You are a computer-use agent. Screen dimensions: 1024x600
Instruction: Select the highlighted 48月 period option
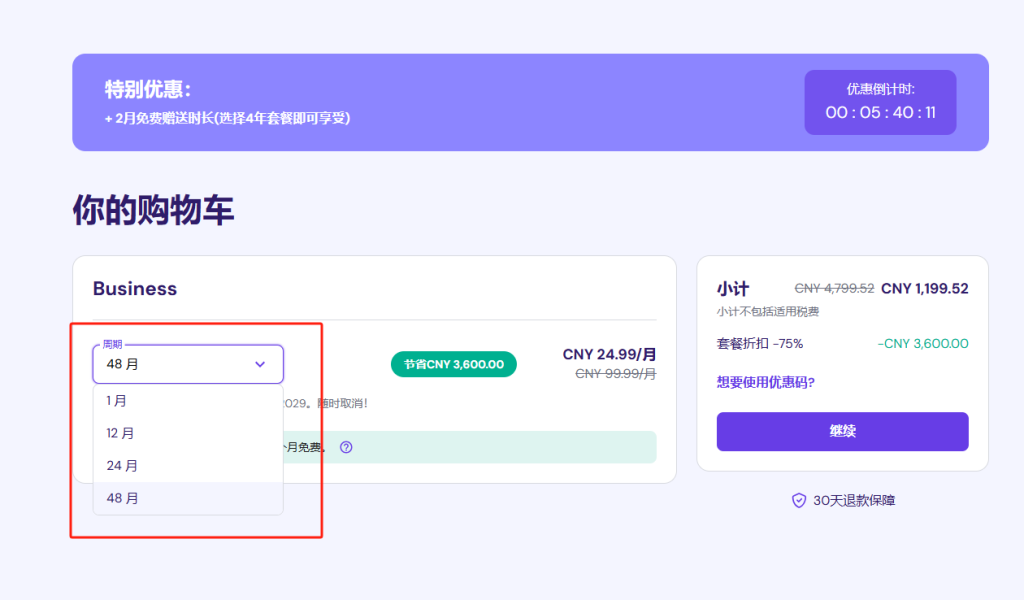[122, 497]
